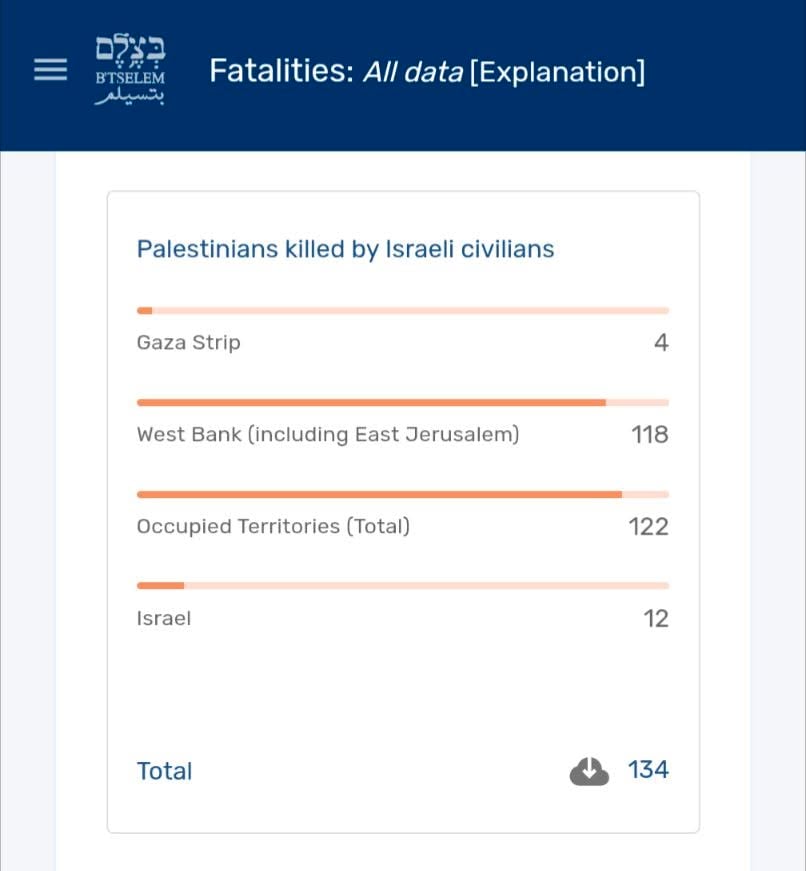Click the Occupied Territories progress bar
The width and height of the screenshot is (806, 871).
pos(403,494)
